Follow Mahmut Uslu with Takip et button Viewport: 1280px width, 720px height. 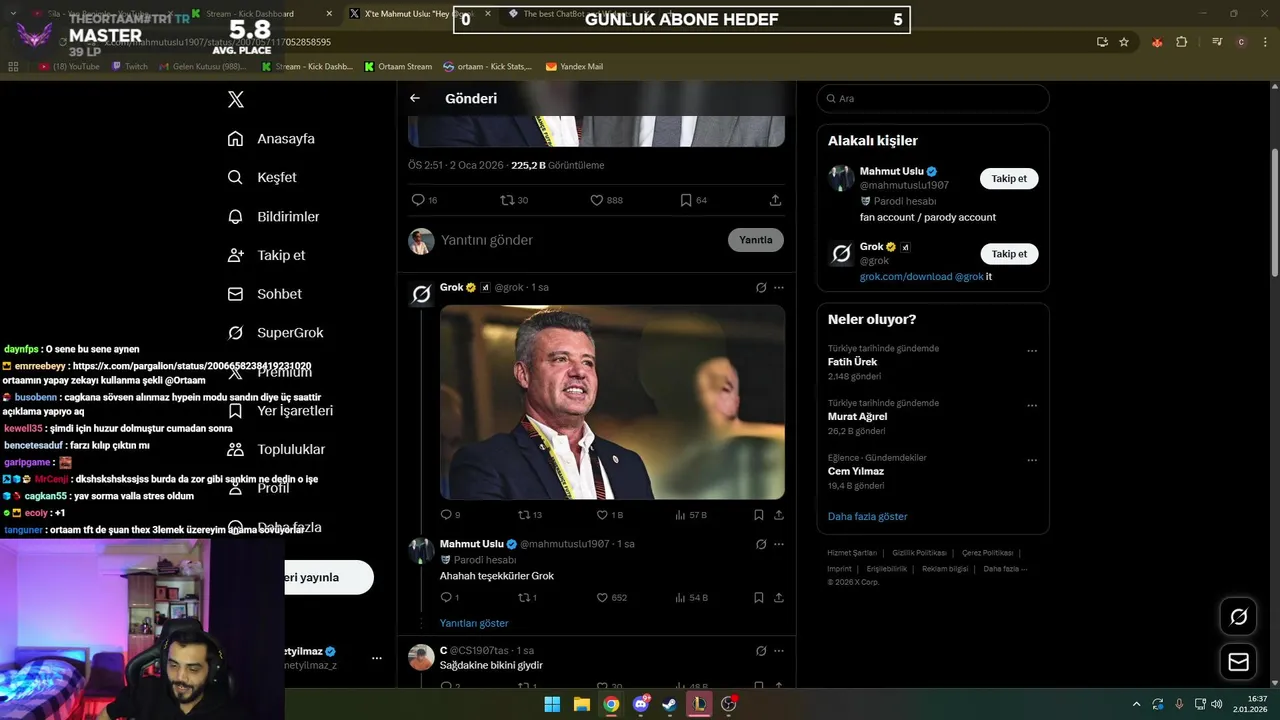(1009, 178)
